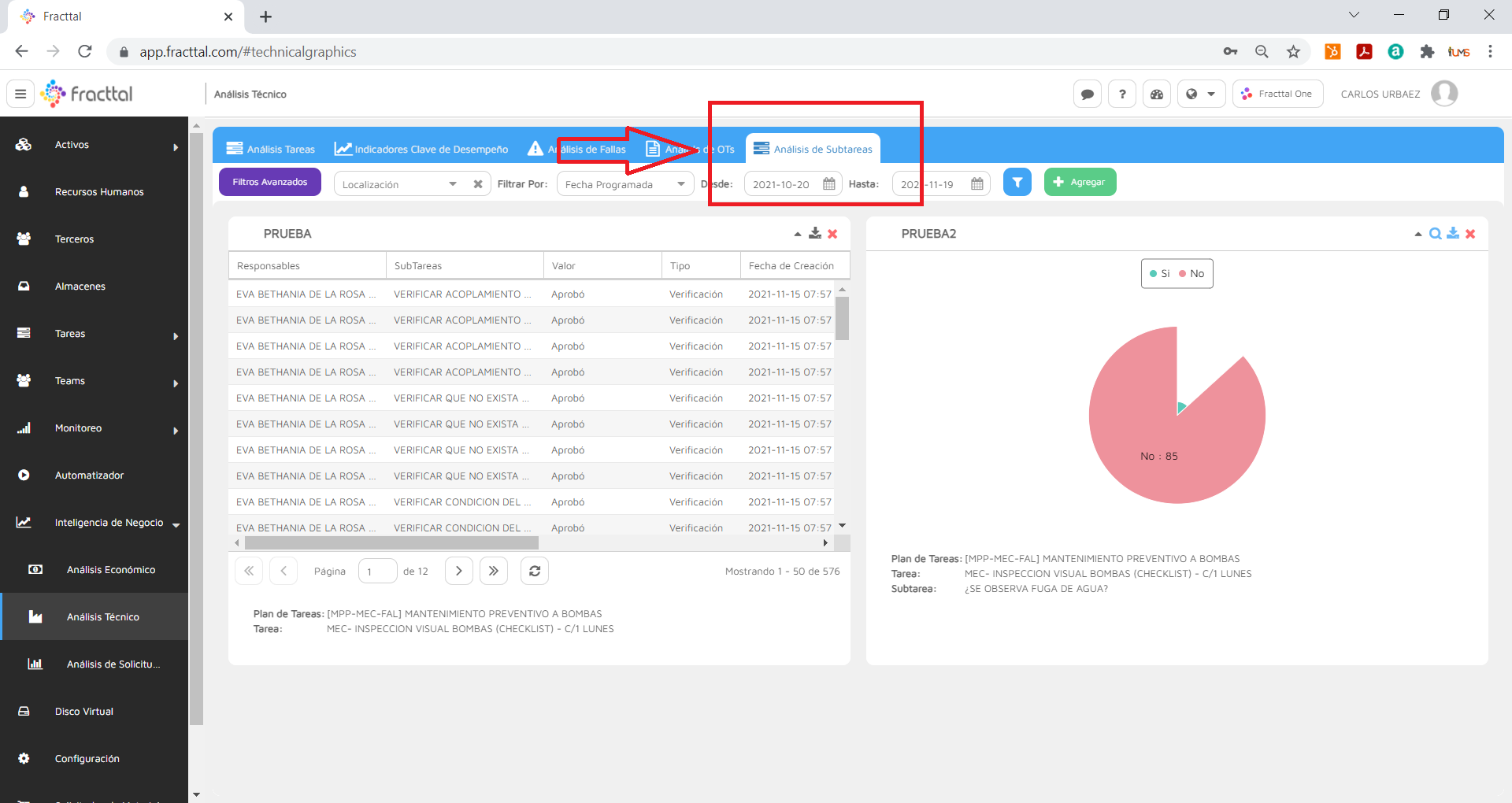The image size is (1512, 803).
Task: Remove the PRUEBA2 chart with the red X
Action: click(x=1470, y=234)
